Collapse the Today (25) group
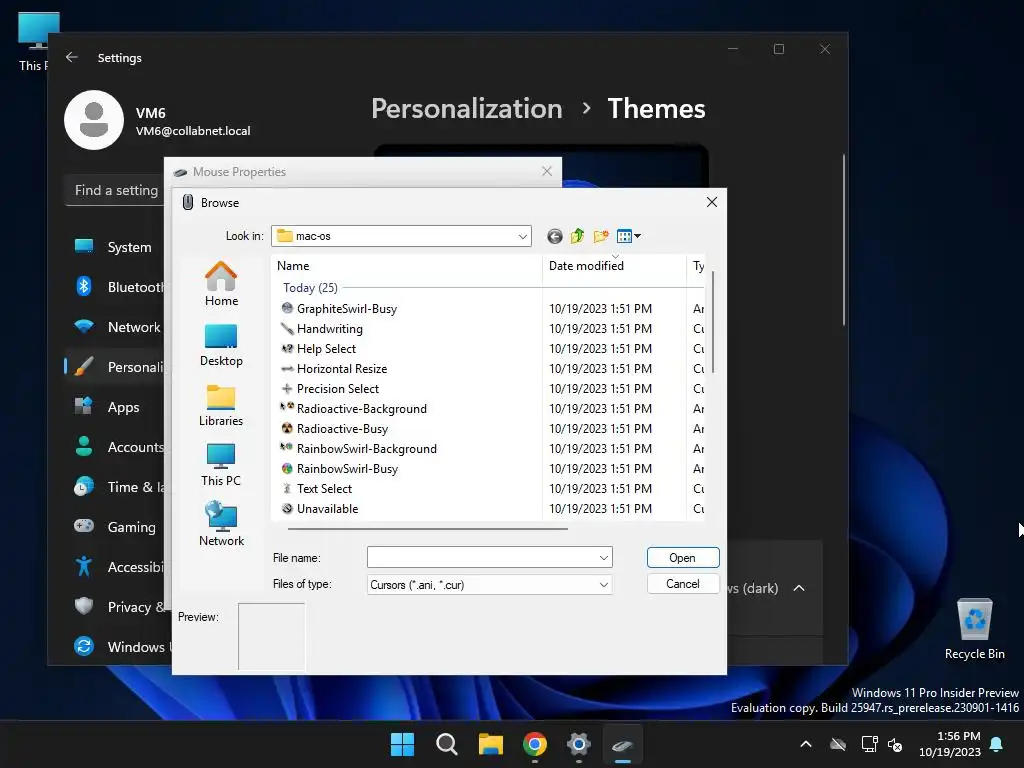 [310, 288]
